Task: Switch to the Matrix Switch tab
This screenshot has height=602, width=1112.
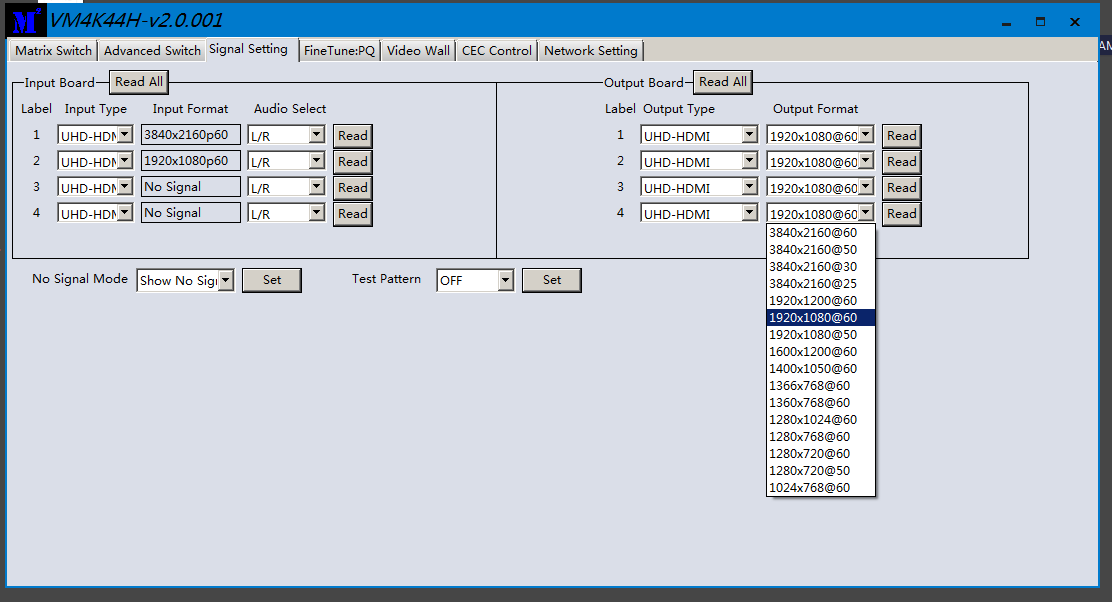Action: tap(53, 51)
